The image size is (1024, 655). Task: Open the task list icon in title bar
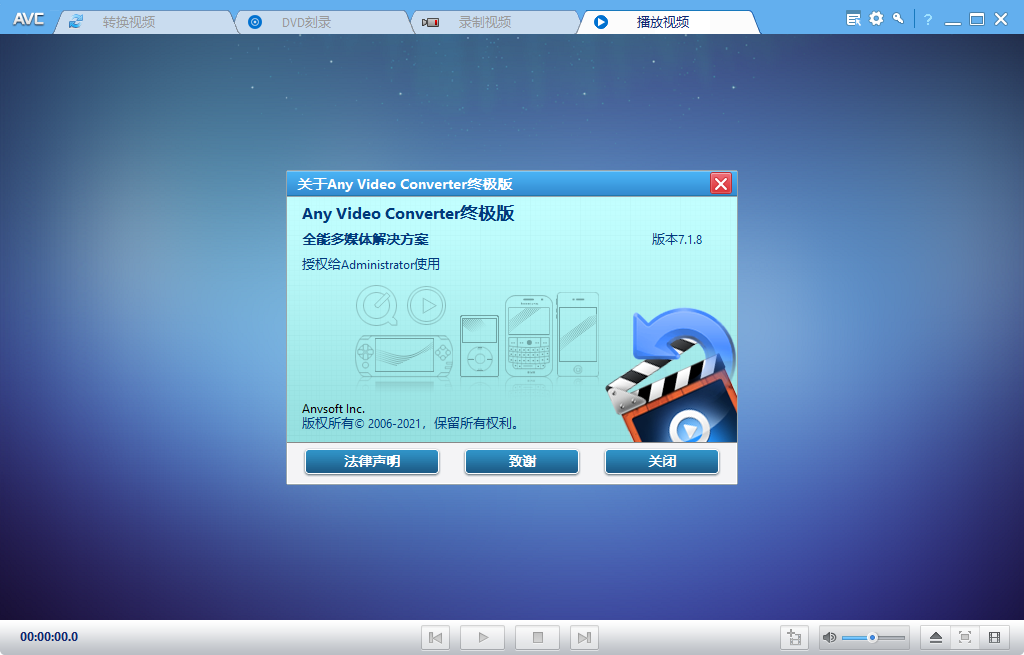(x=853, y=19)
